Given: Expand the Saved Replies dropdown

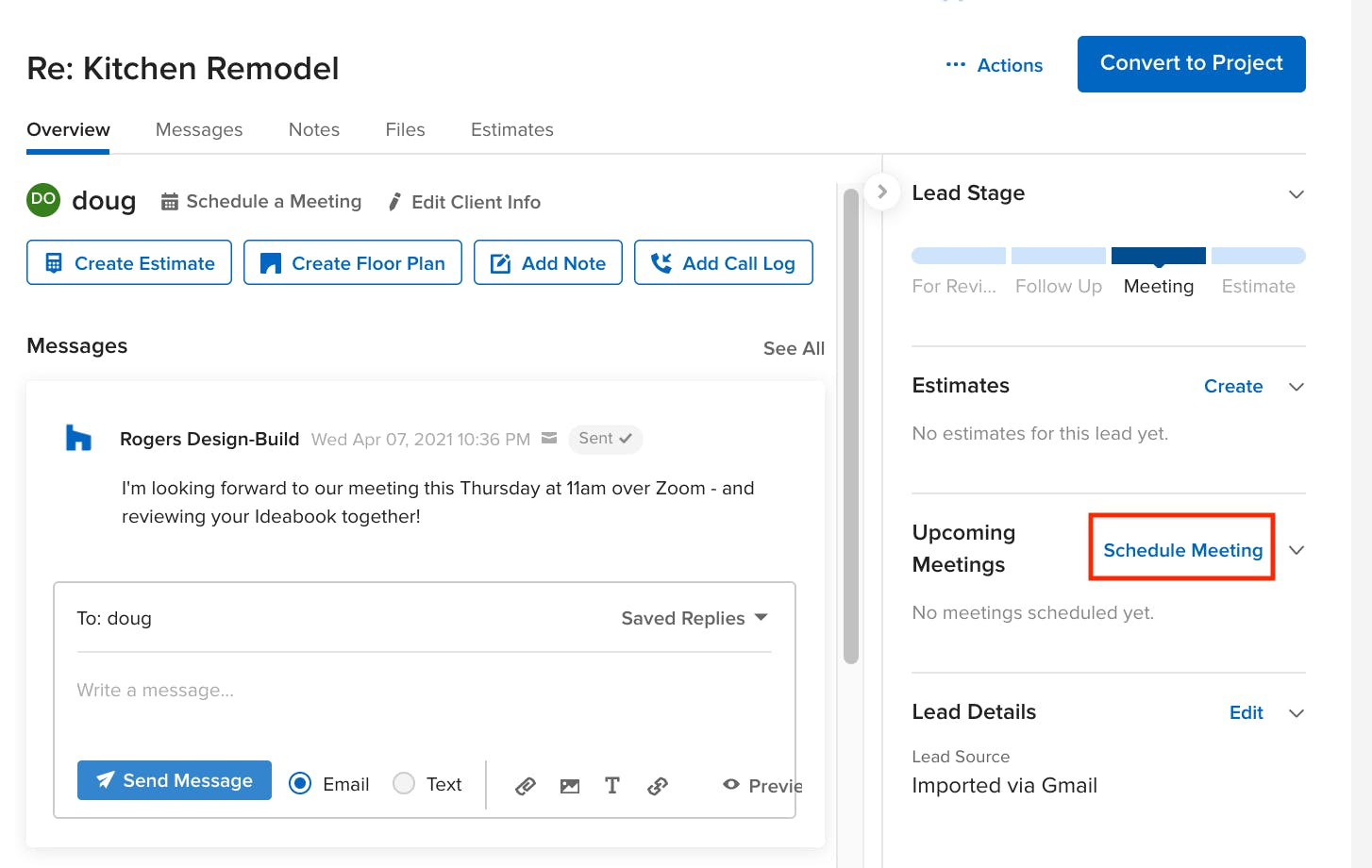Looking at the screenshot, I should click(x=694, y=618).
